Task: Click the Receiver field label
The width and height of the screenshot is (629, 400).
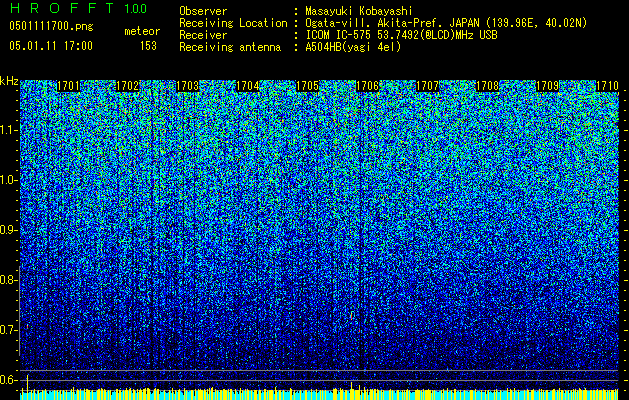Action: point(203,35)
